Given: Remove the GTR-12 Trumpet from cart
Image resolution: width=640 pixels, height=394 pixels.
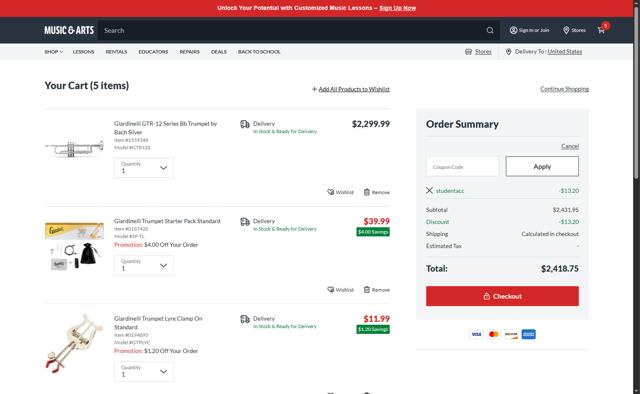Looking at the screenshot, I should [x=377, y=192].
